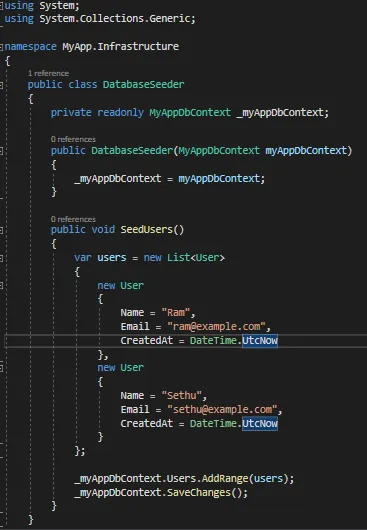Click the myAppDbContext constructor parameter
This screenshot has width=367, height=530.
[306, 150]
